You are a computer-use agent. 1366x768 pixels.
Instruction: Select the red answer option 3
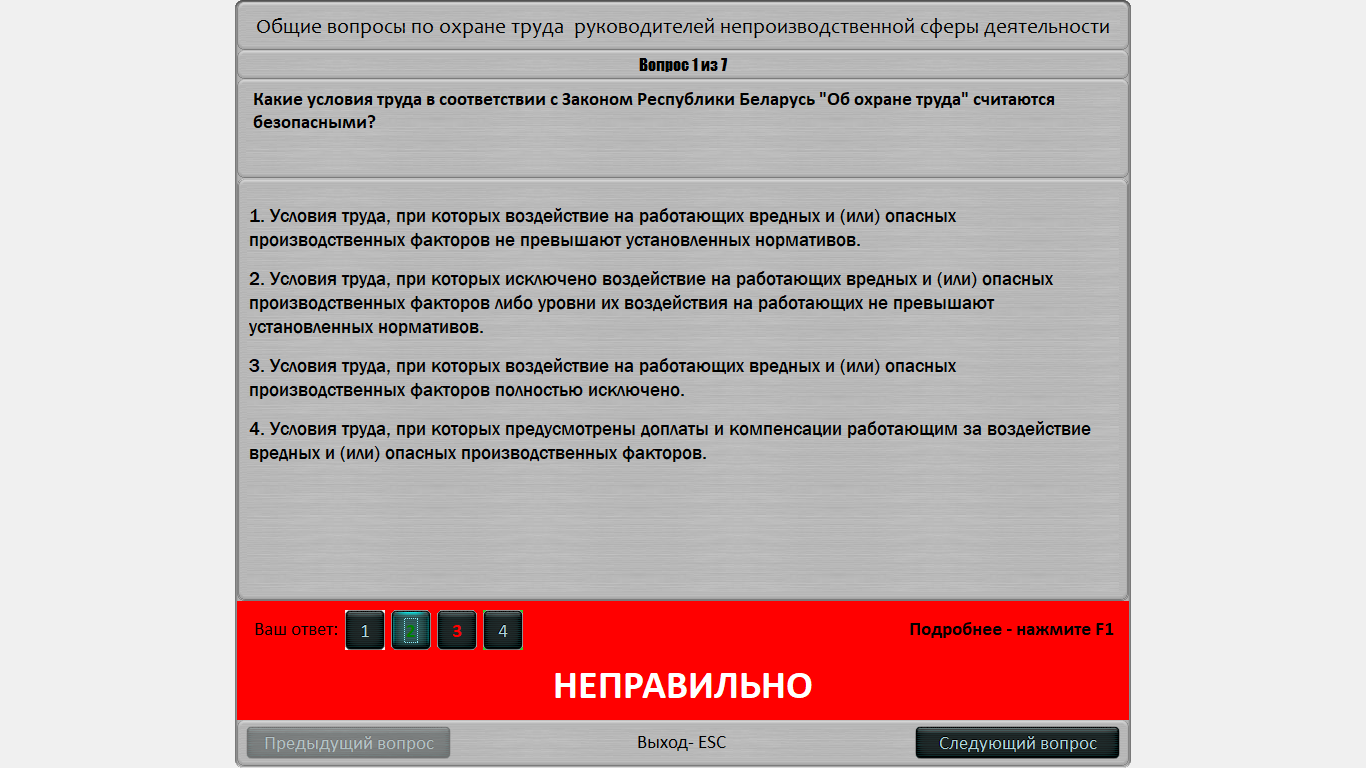pos(457,630)
